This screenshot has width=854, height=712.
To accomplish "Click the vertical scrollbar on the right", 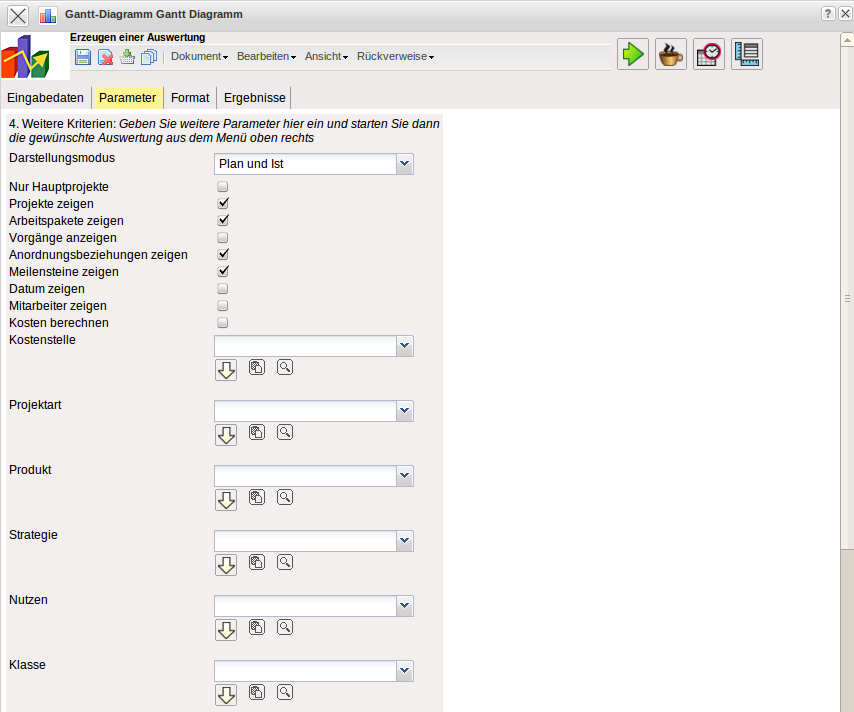I will pos(847,300).
